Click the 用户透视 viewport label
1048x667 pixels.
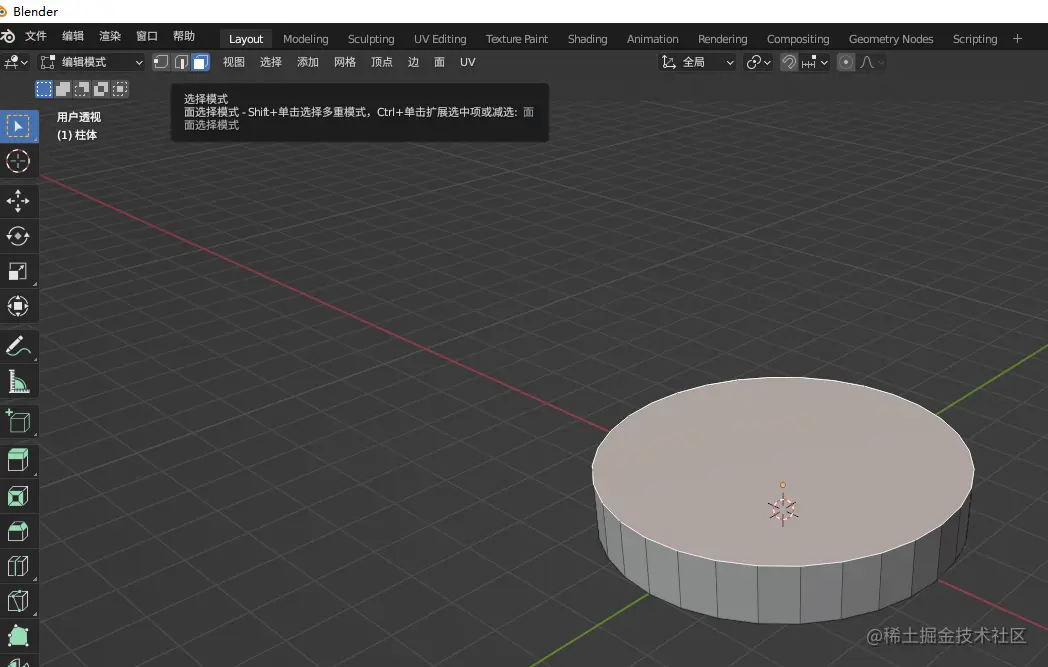79,117
